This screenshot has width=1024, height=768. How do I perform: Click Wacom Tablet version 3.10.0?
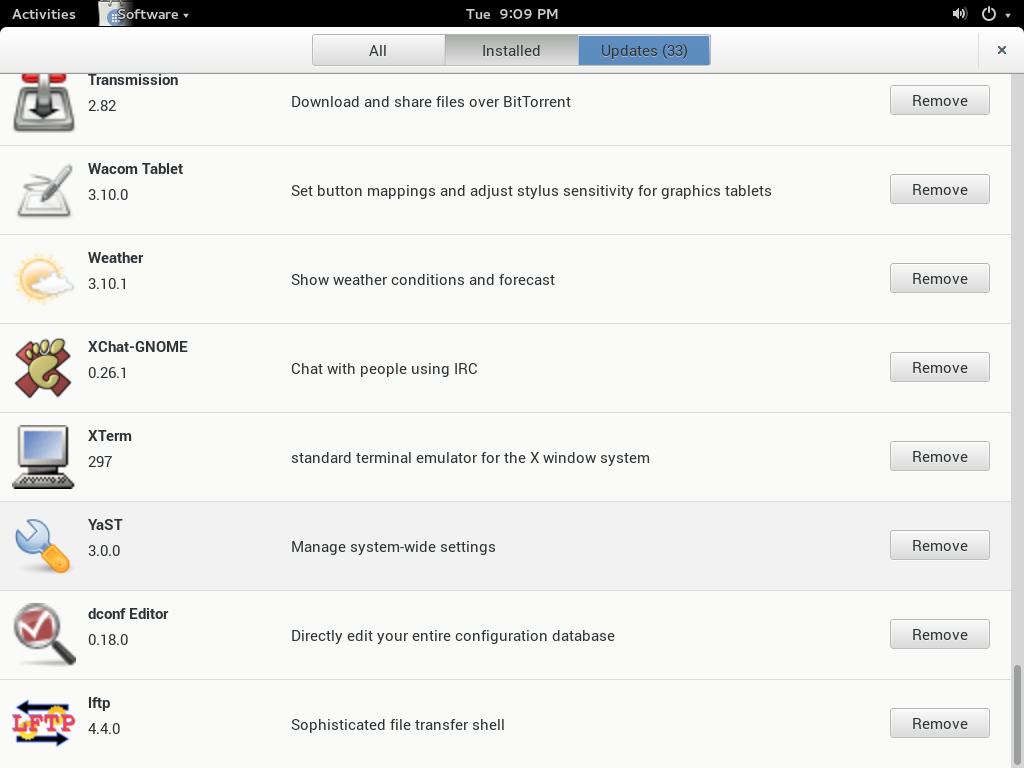pos(108,195)
